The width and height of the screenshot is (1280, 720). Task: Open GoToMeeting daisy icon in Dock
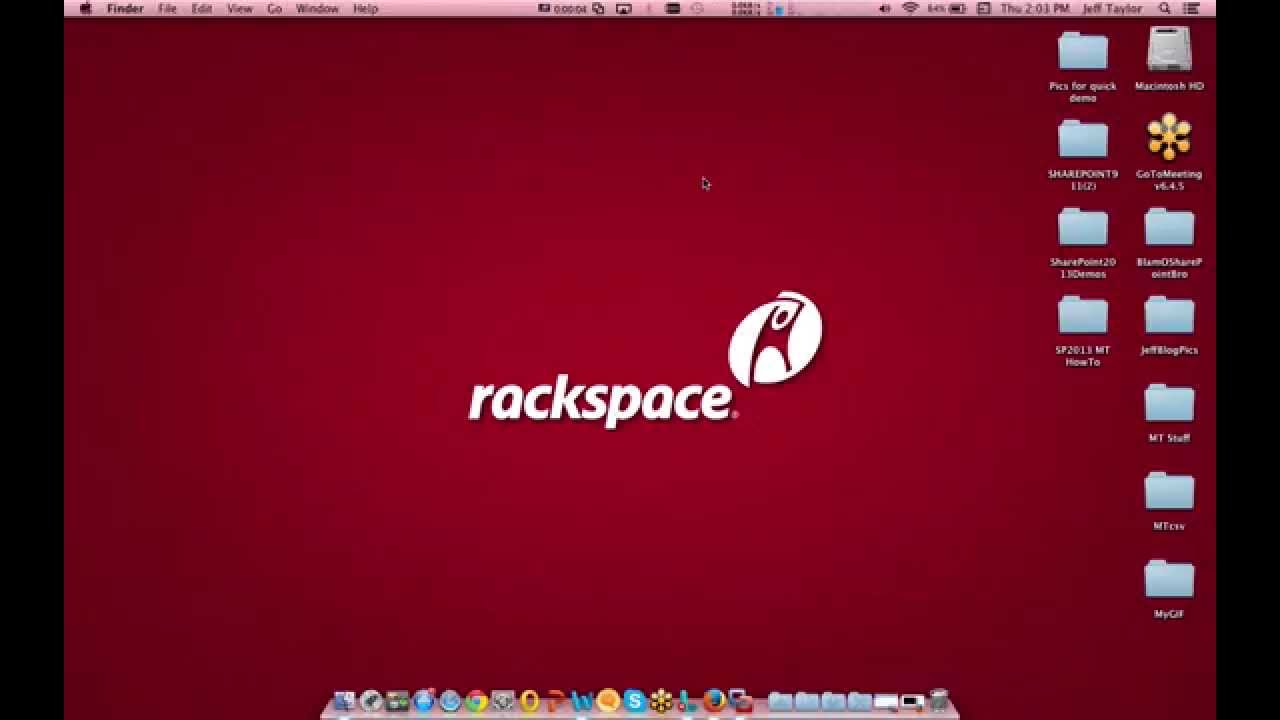[x=661, y=701]
